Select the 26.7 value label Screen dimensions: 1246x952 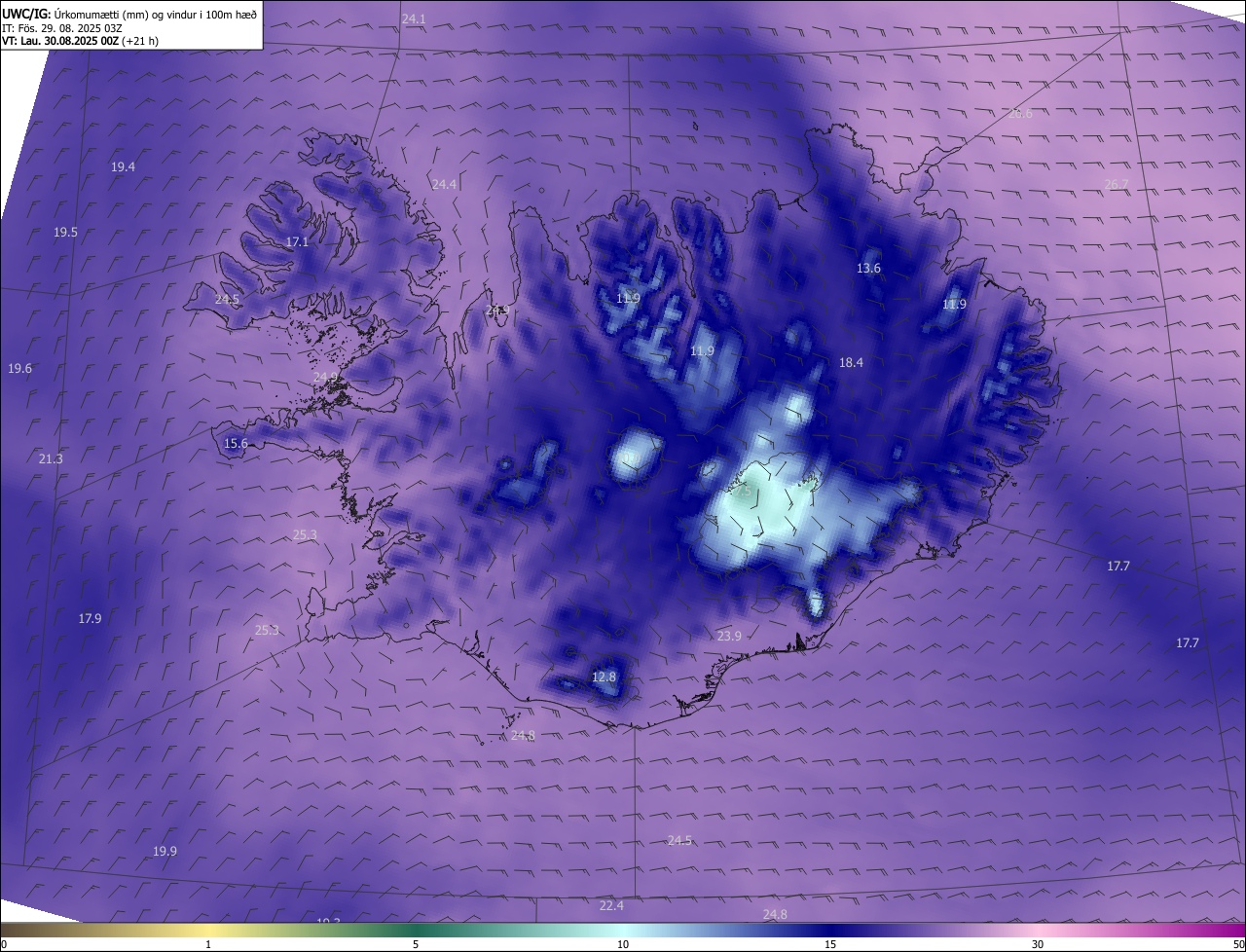point(1117,185)
